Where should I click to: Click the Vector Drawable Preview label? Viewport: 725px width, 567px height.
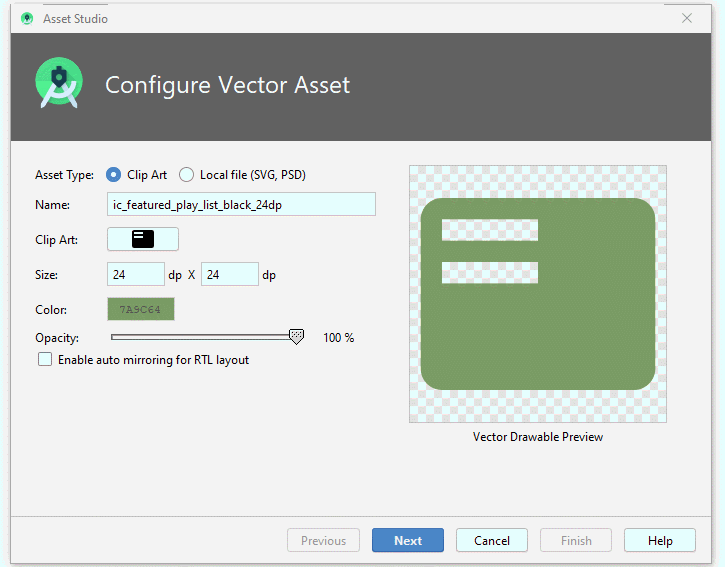538,437
